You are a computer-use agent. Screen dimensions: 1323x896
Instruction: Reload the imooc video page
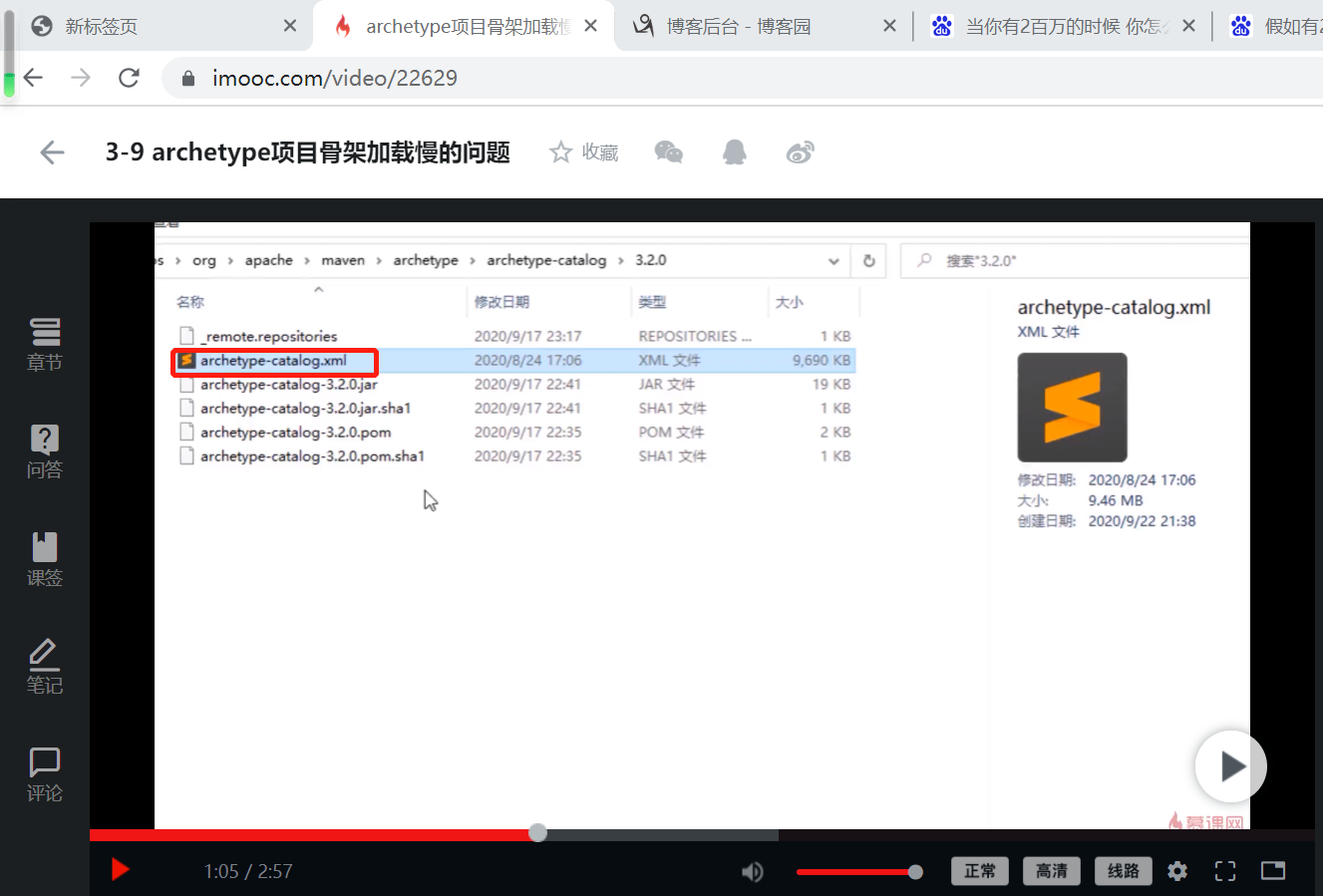pos(129,78)
